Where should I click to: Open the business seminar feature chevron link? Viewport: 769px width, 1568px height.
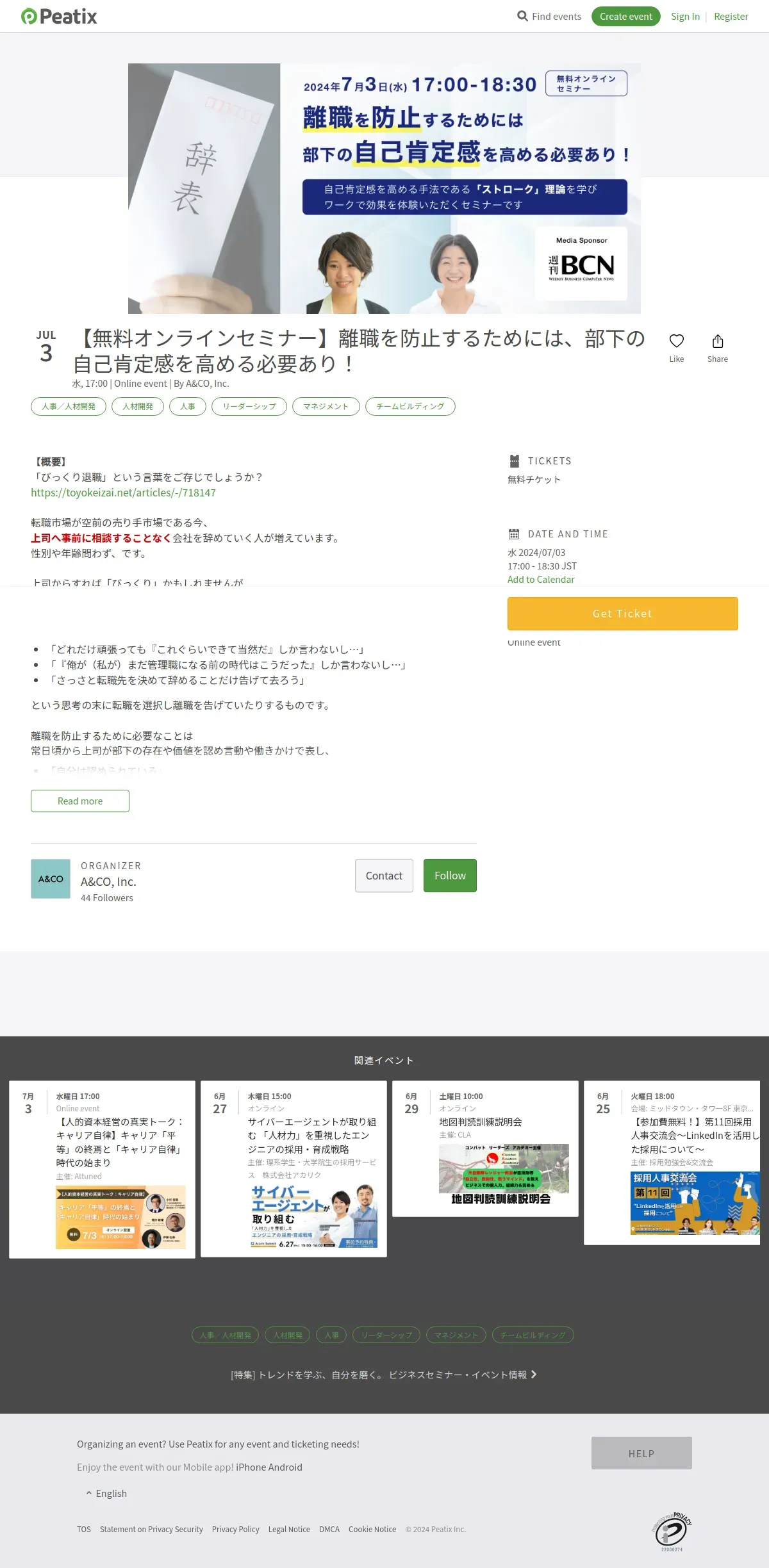coord(384,1375)
